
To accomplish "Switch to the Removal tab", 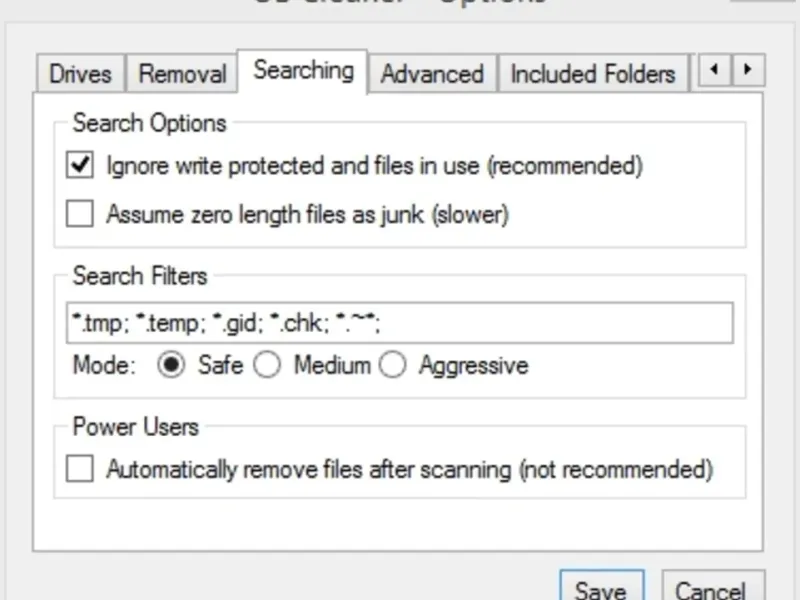I will tap(182, 74).
